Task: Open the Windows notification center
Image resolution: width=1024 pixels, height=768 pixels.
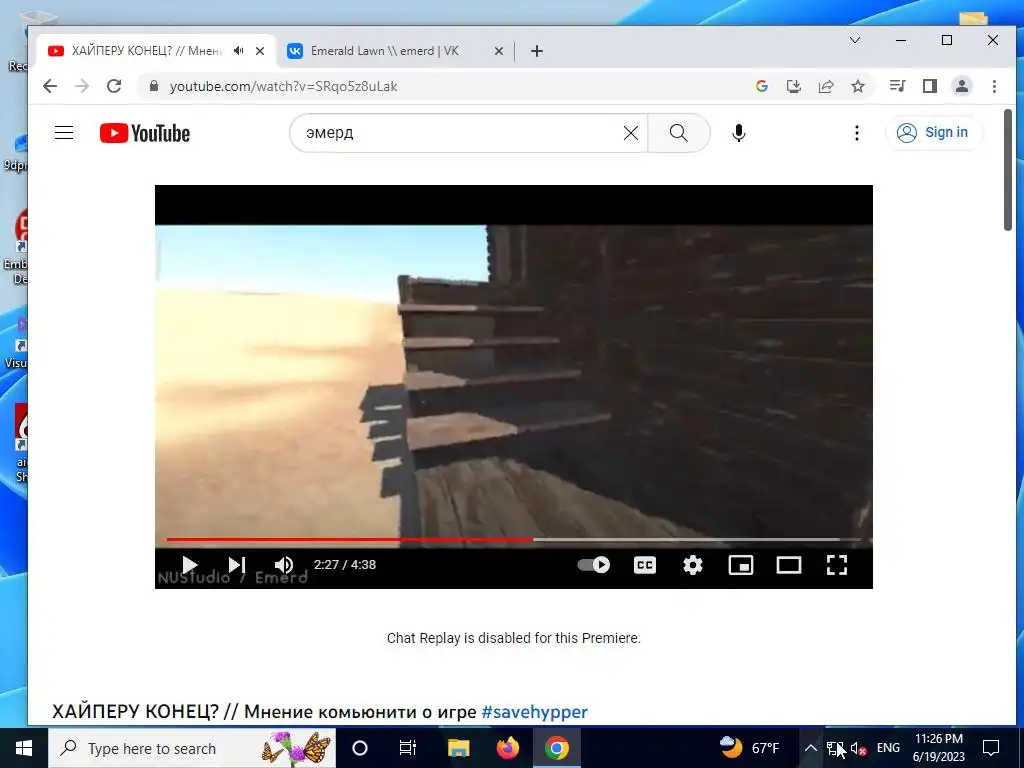Action: click(991, 748)
